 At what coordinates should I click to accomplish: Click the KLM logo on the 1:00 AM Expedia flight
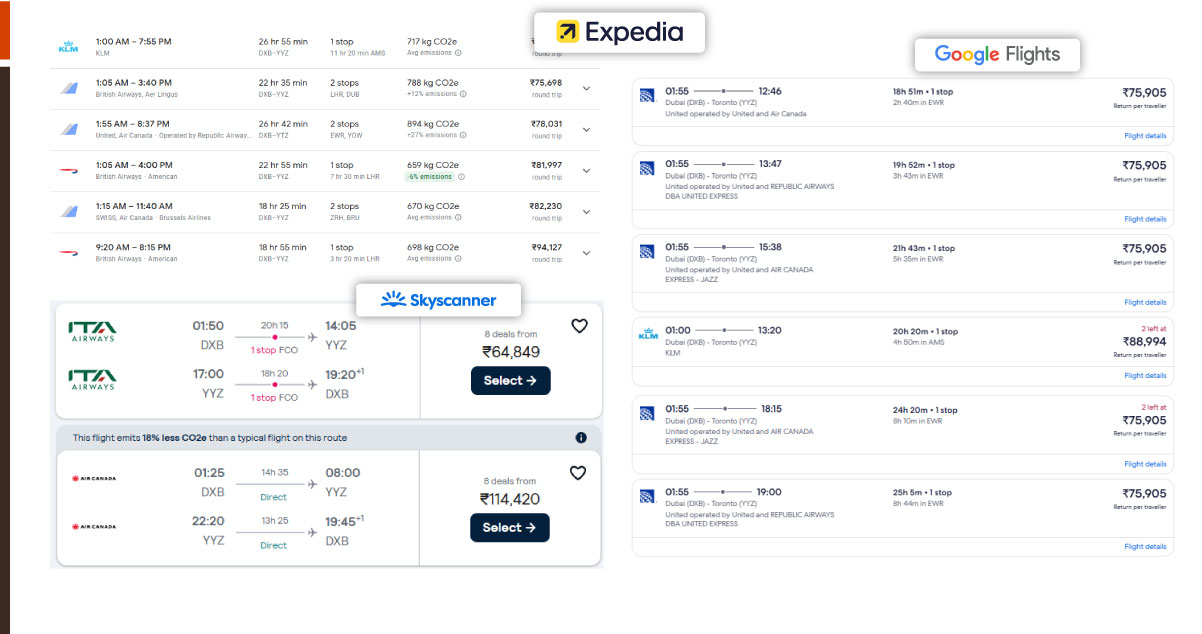coord(68,47)
